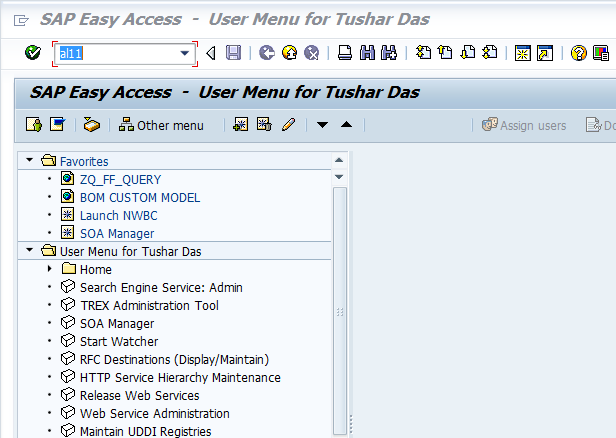Click the Change Favorites pencil icon
The image size is (616, 438).
288,125
